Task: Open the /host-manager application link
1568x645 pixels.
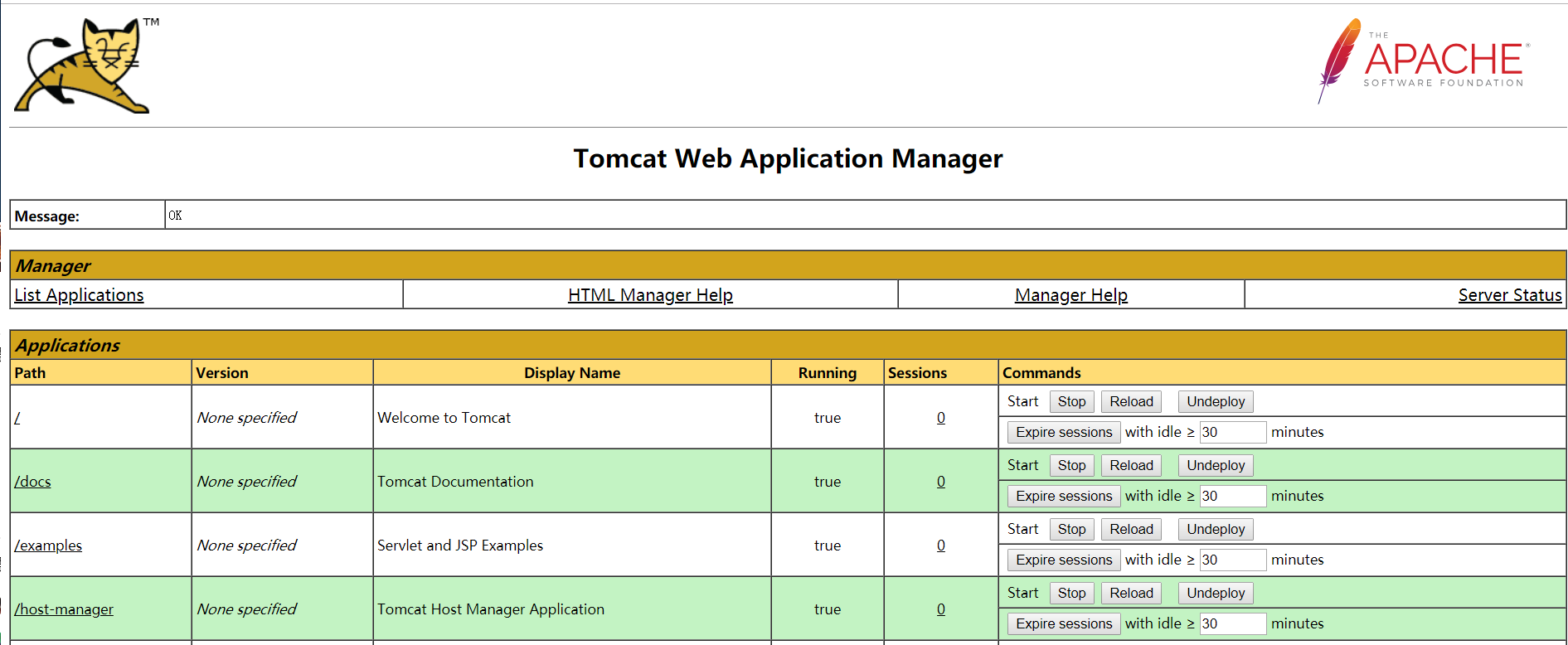Action: pyautogui.click(x=64, y=609)
